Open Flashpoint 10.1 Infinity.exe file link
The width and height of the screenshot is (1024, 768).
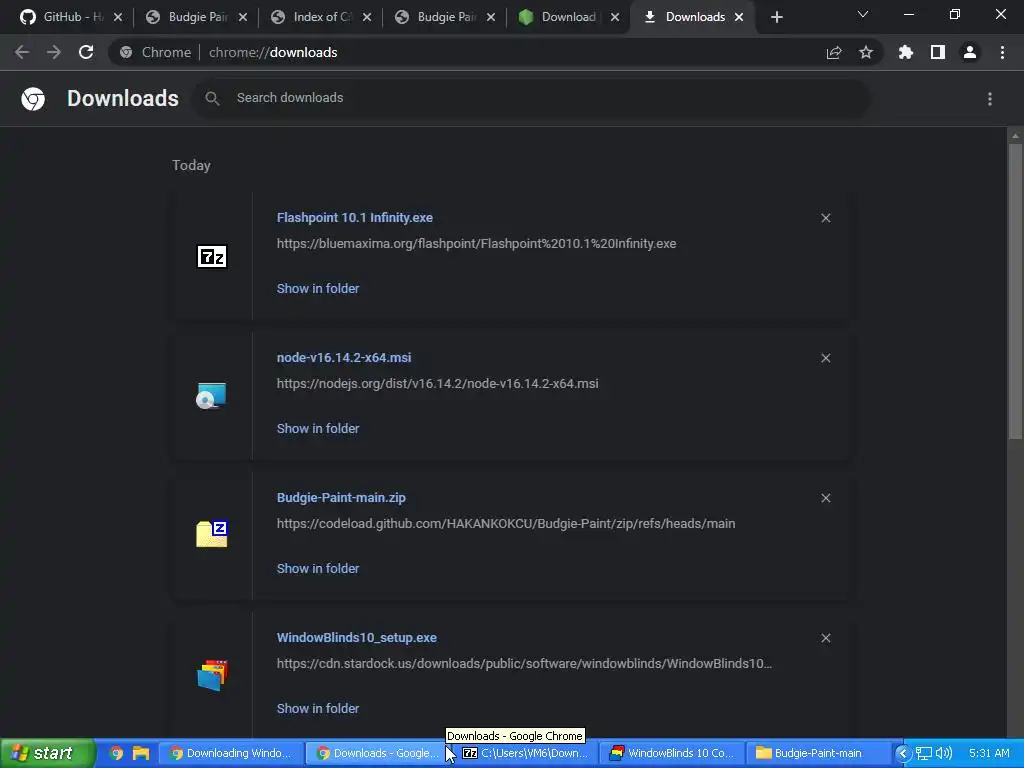[355, 217]
